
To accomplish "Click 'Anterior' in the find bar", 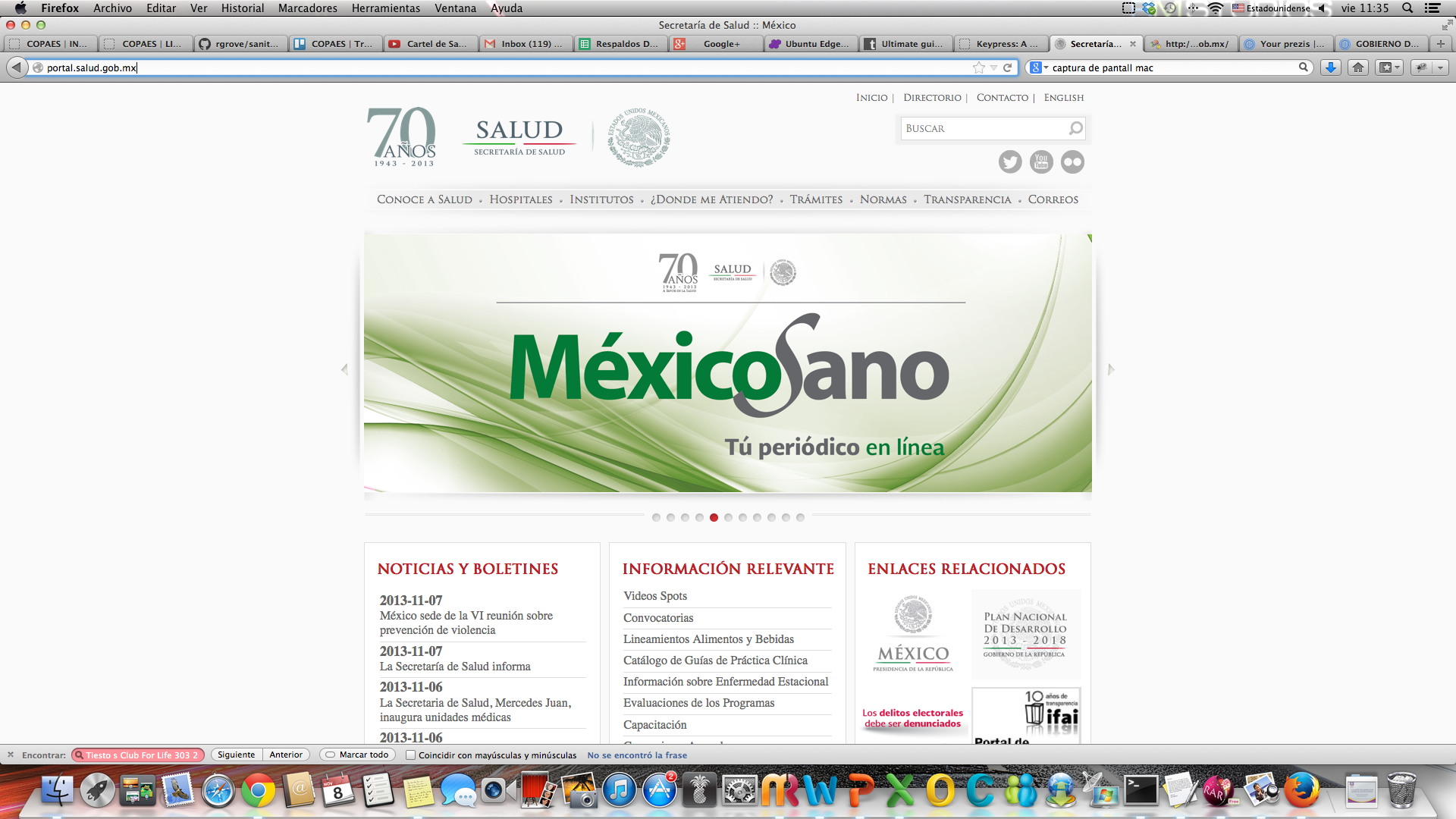I will [286, 755].
